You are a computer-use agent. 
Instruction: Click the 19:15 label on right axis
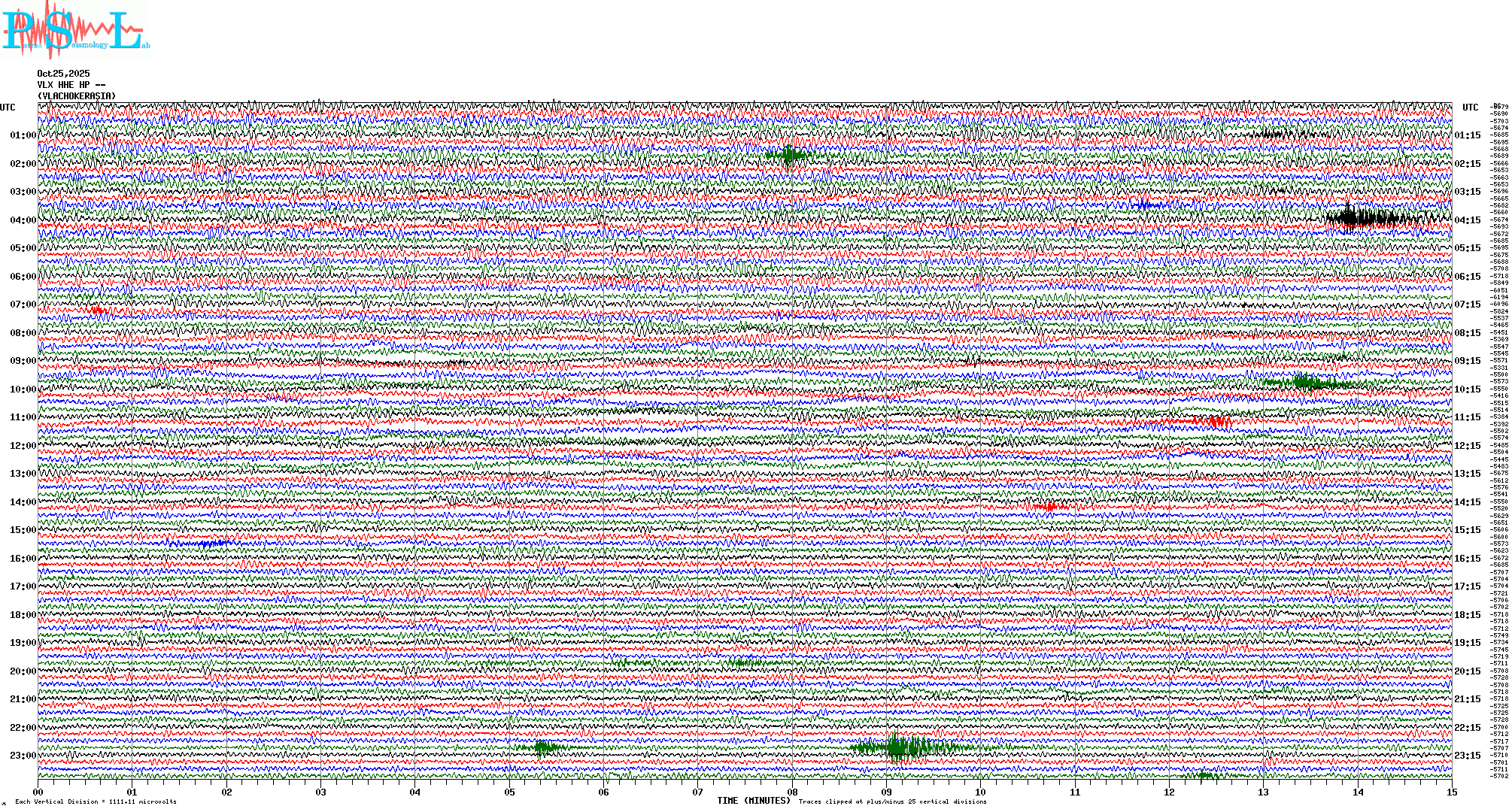click(x=1467, y=643)
